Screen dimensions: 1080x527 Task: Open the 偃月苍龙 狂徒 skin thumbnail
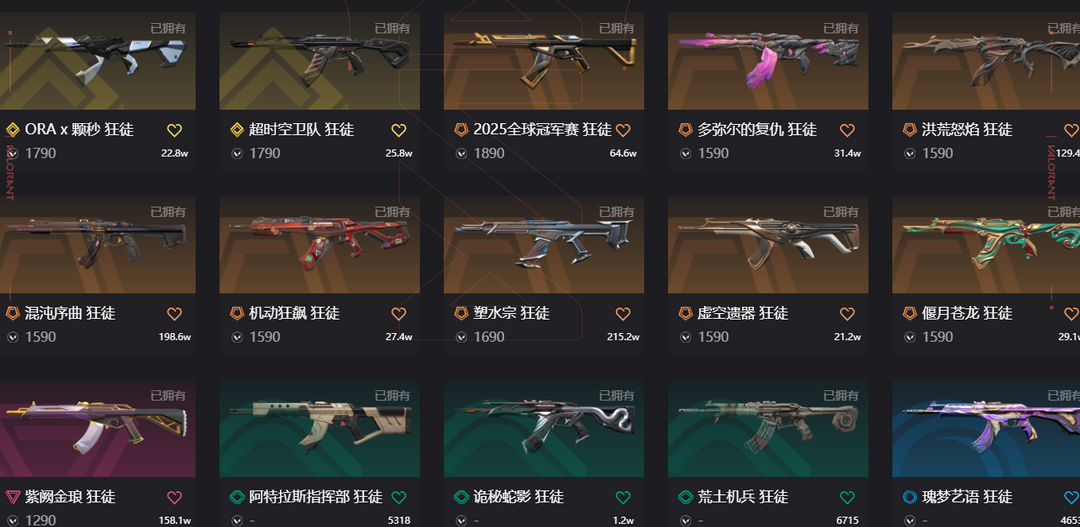tap(986, 245)
